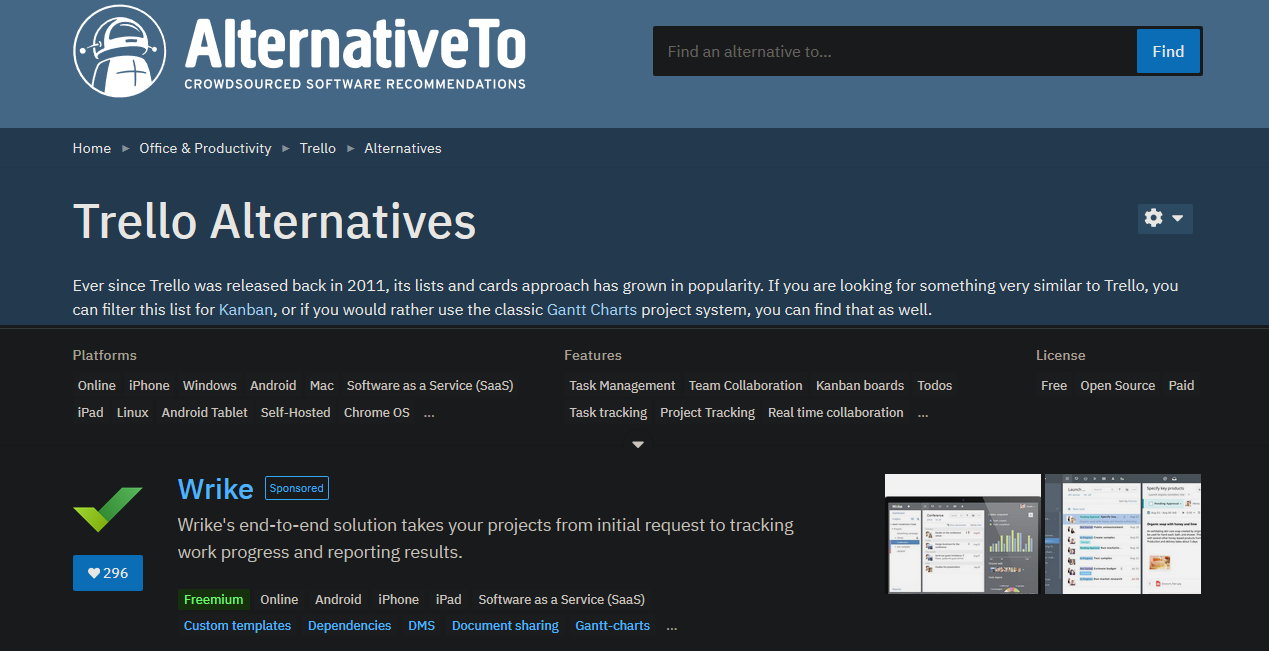Image resolution: width=1269 pixels, height=651 pixels.
Task: Filter features by Project Tracking
Action: click(708, 412)
